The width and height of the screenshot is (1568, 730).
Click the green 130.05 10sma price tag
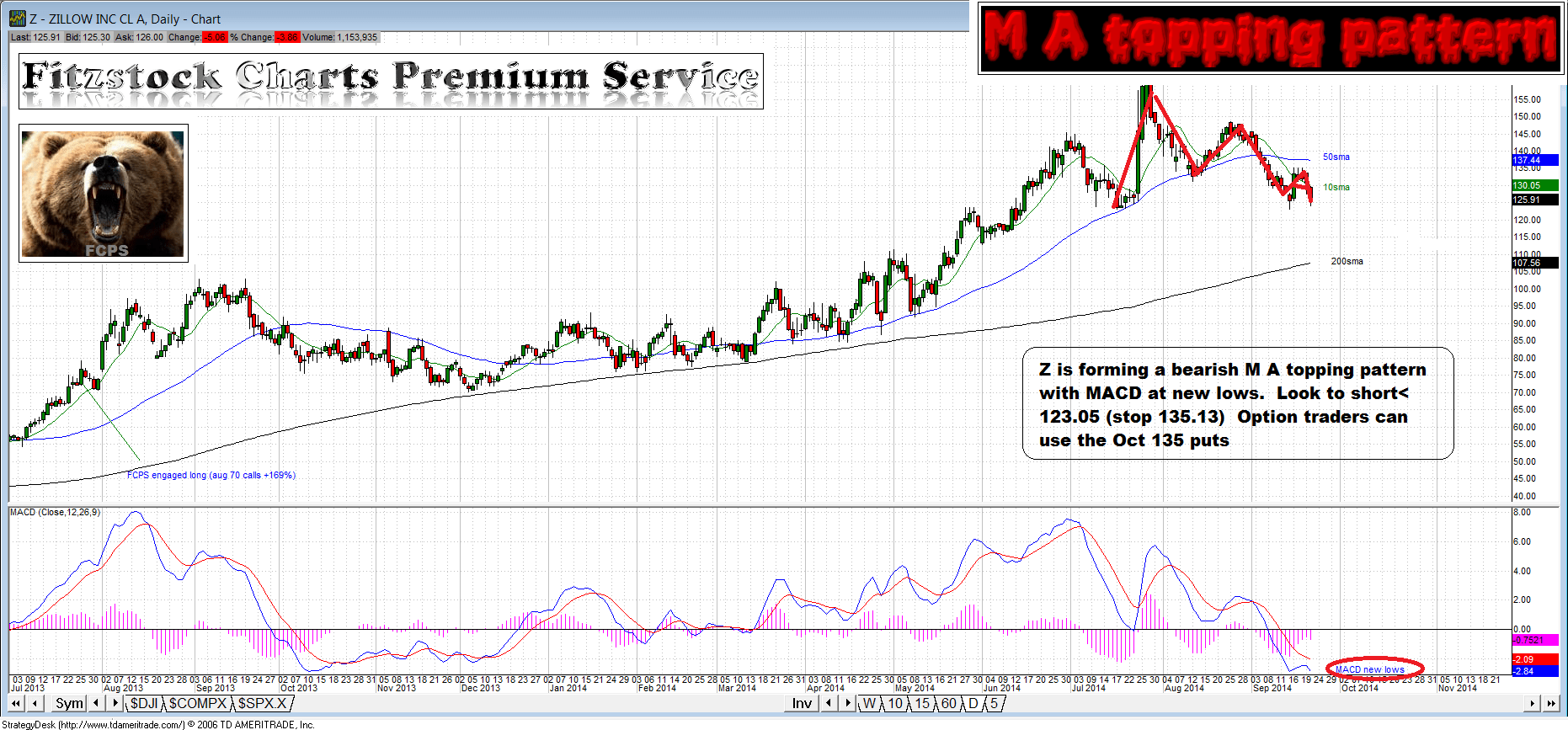click(x=1534, y=185)
